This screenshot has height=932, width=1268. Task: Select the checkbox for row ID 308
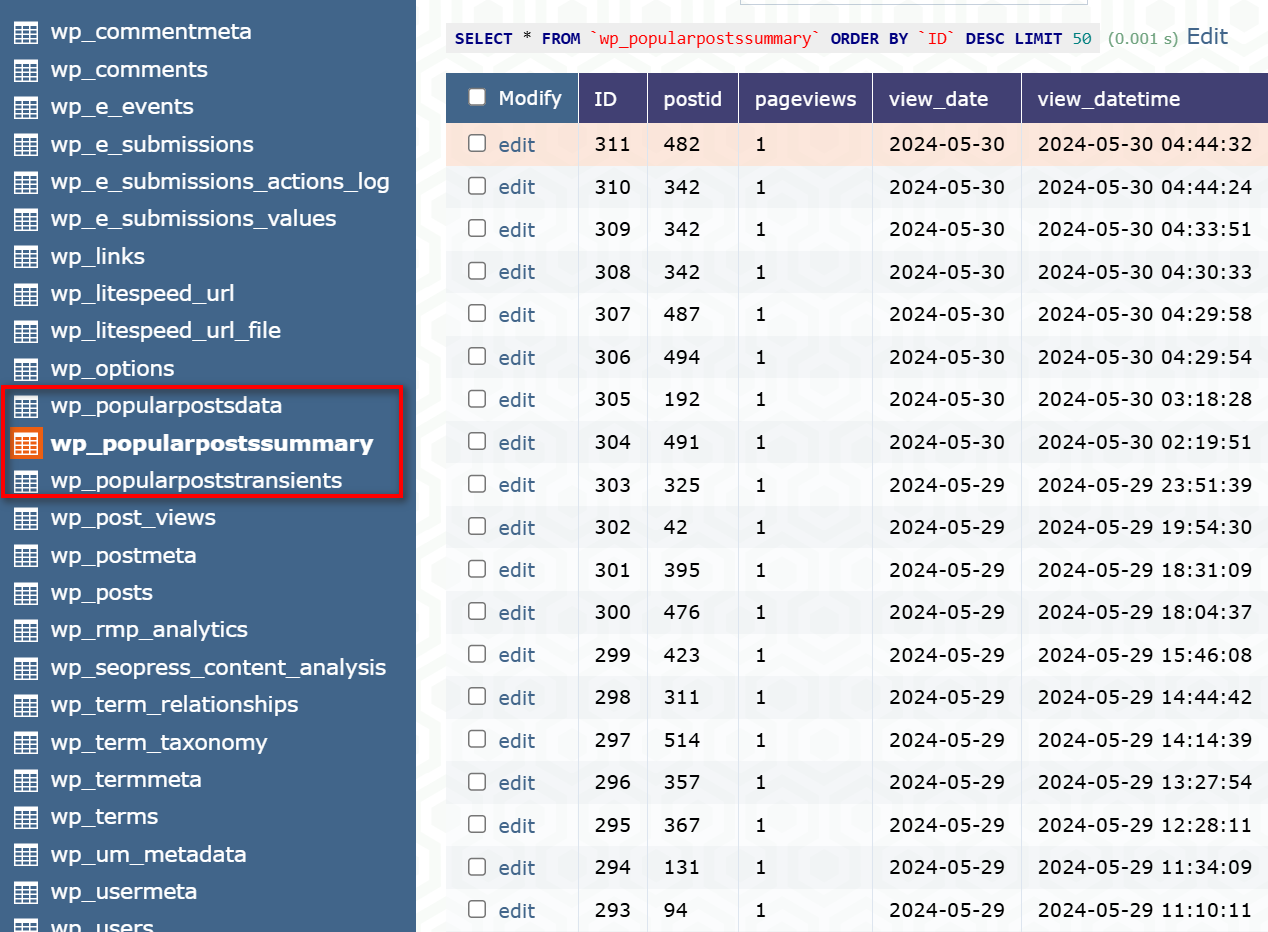tap(477, 271)
